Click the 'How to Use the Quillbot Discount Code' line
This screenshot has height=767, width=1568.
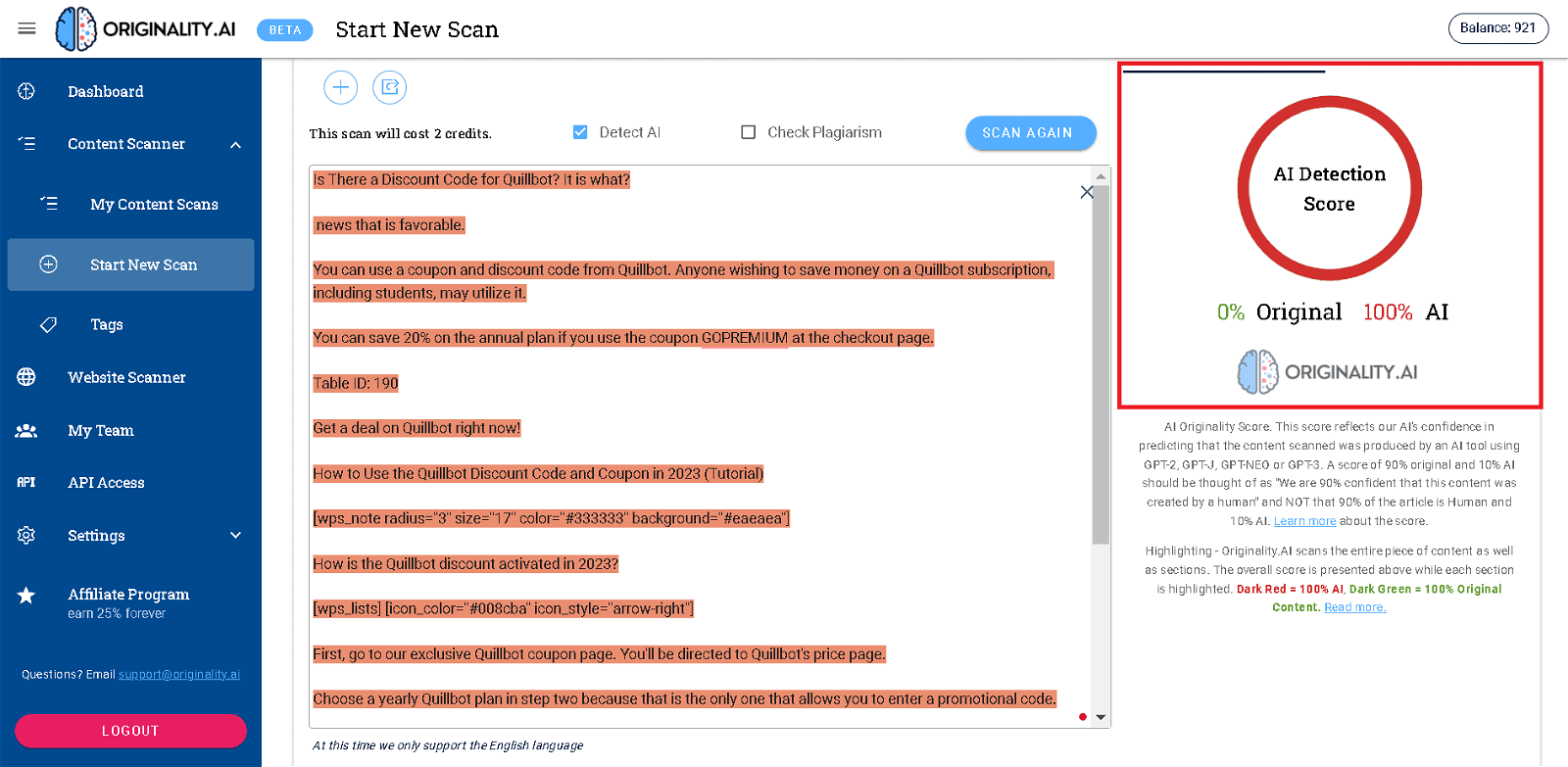[x=538, y=474]
